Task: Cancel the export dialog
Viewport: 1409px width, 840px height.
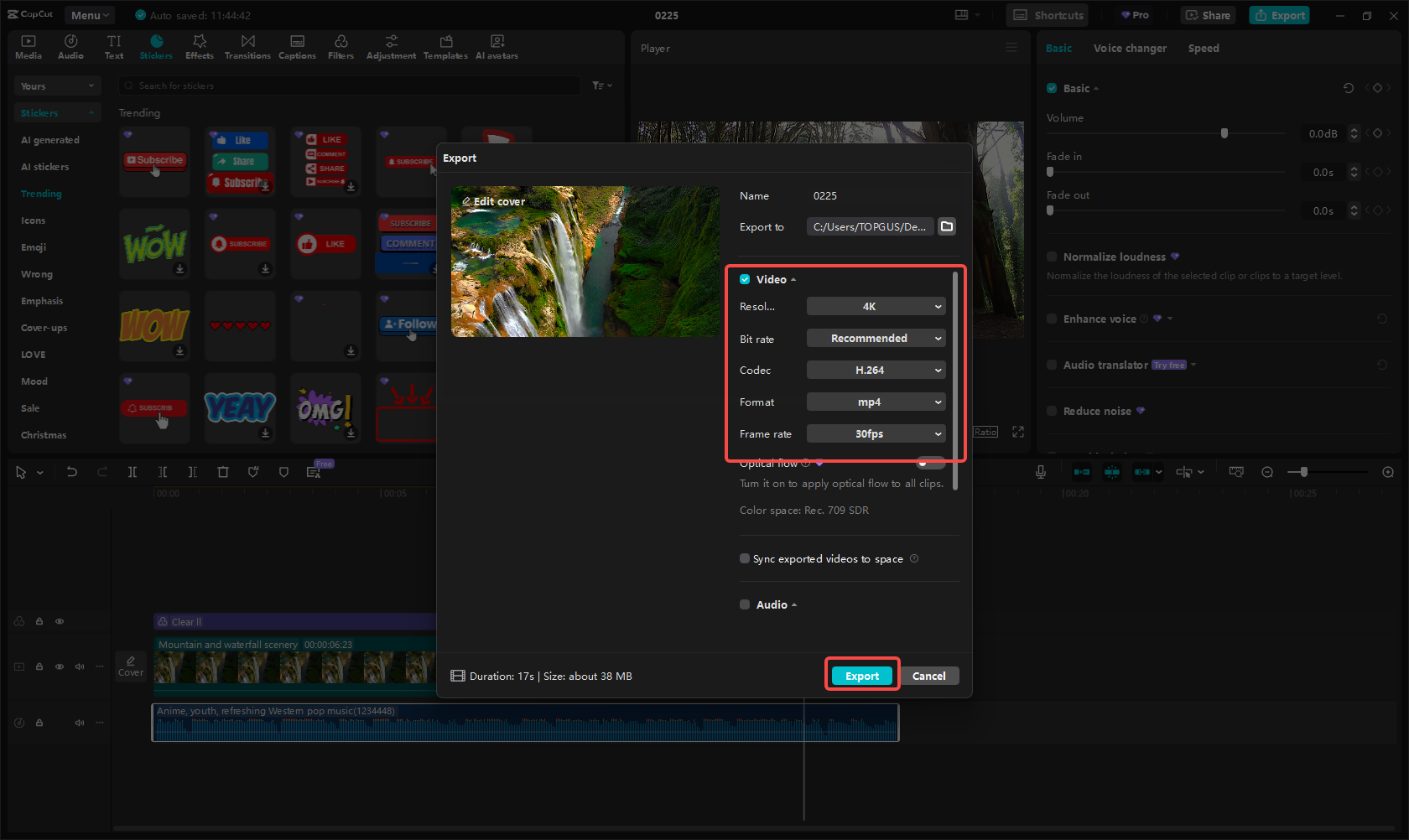Action: 928,675
